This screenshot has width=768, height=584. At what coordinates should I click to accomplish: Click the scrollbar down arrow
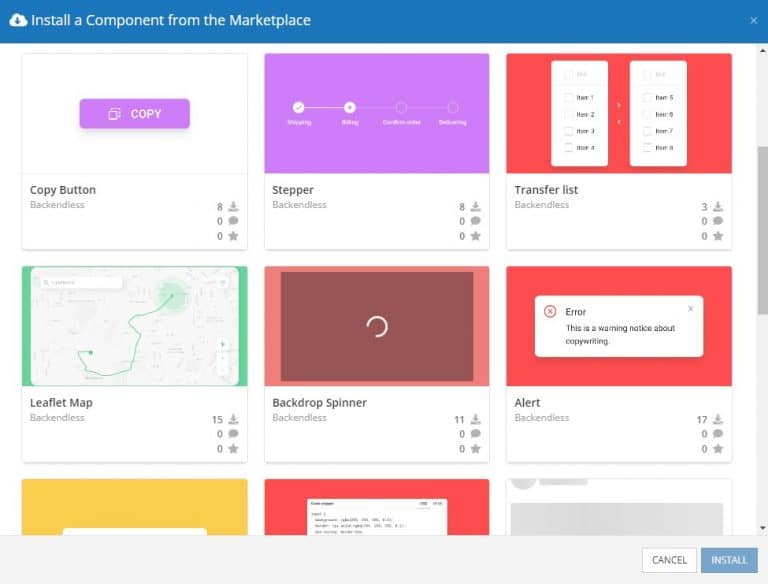click(762, 527)
